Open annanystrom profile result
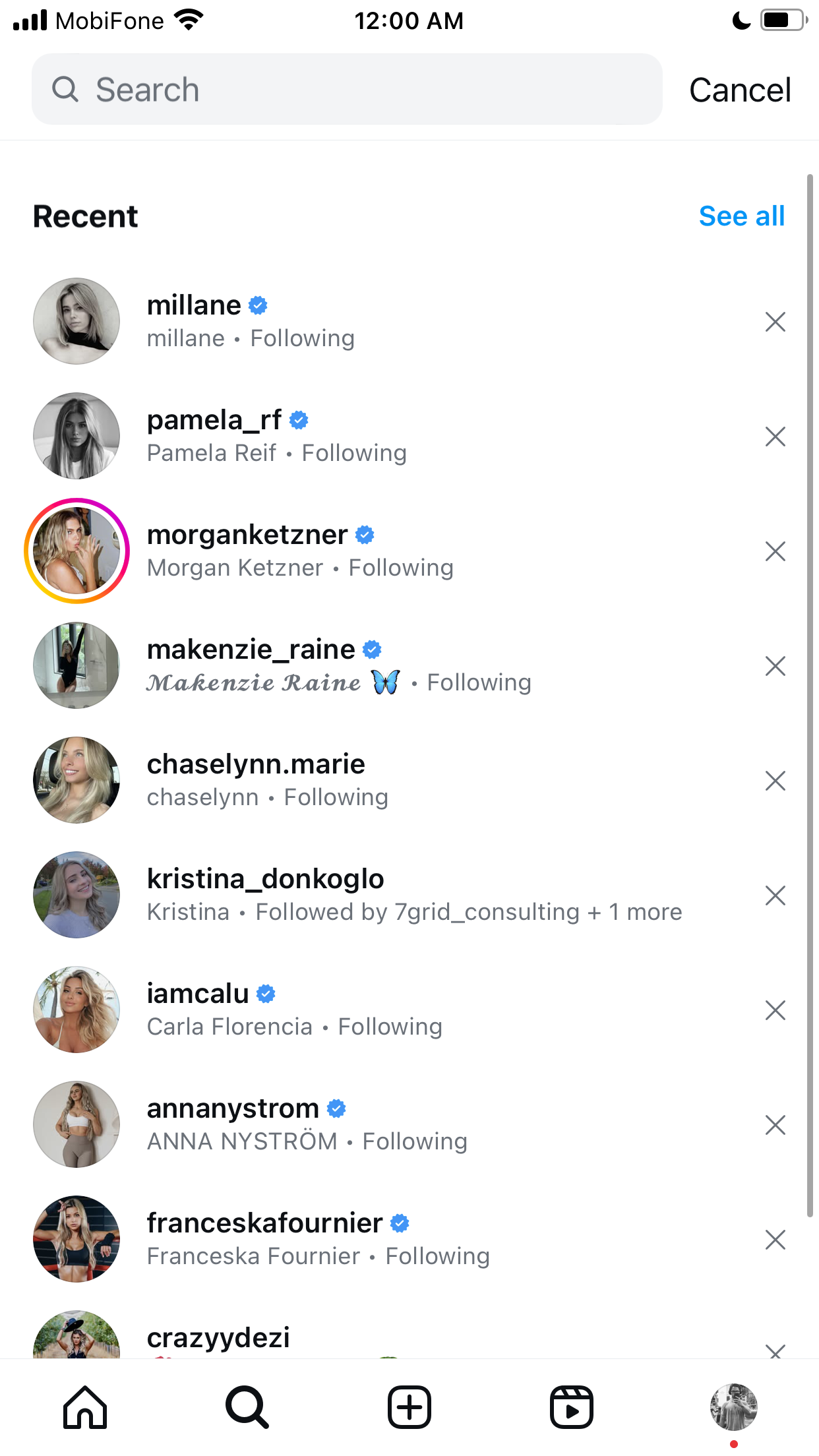The height and width of the screenshot is (1456, 819). (409, 1124)
